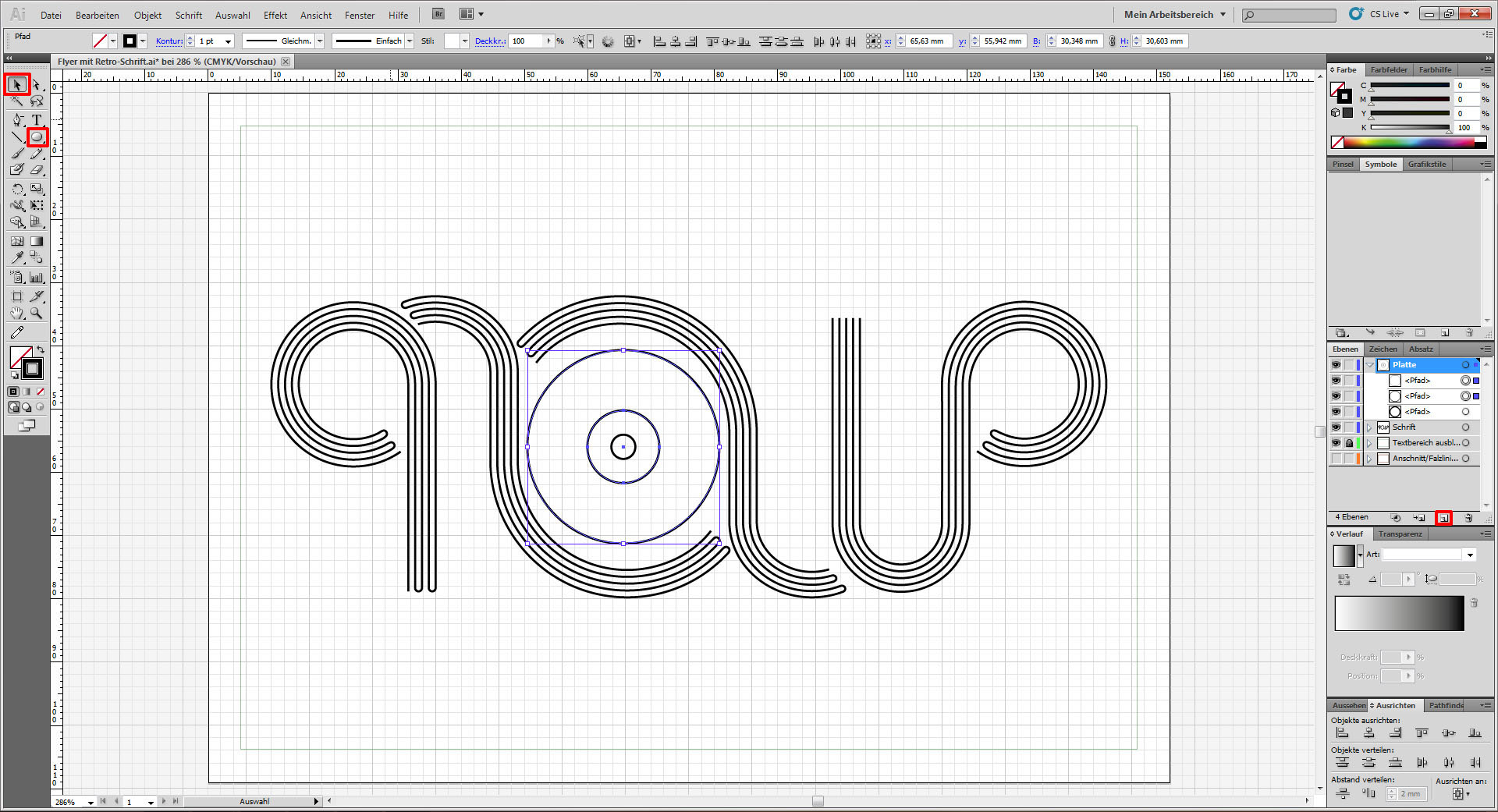The width and height of the screenshot is (1498, 812).
Task: Collapse the Platte layer
Action: point(1369,365)
